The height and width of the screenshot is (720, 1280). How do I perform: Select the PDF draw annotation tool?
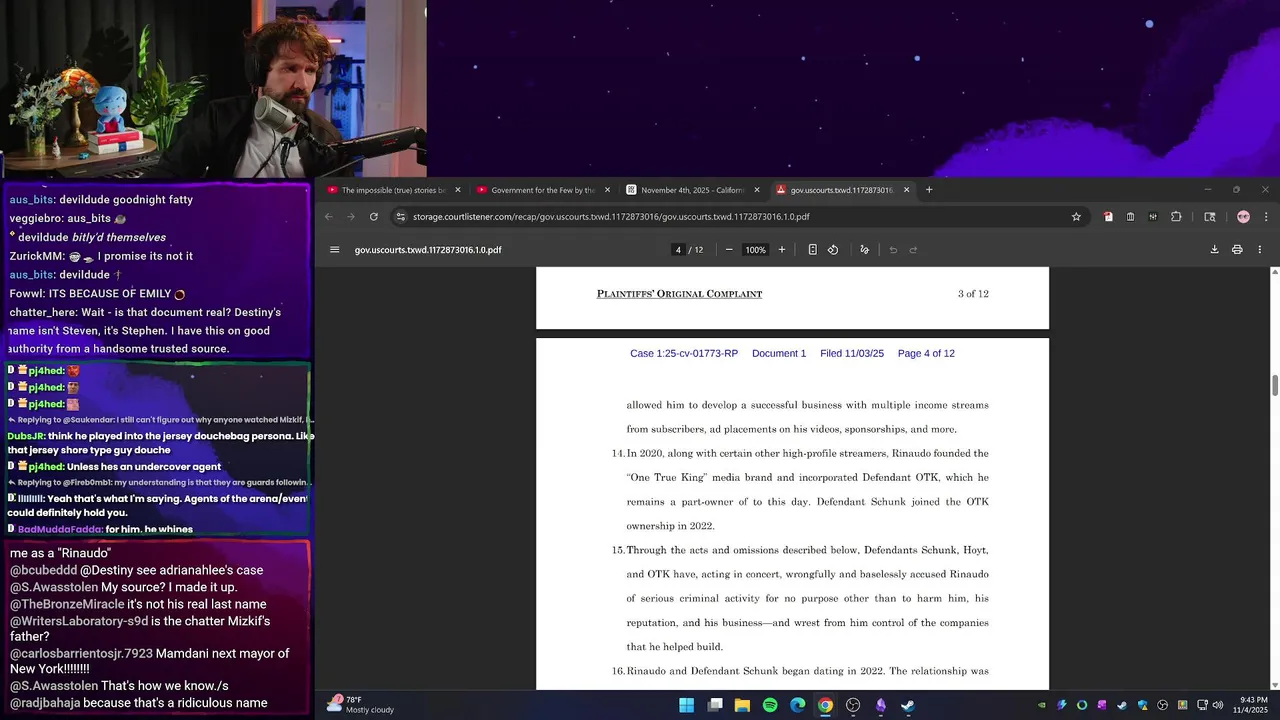(x=865, y=250)
